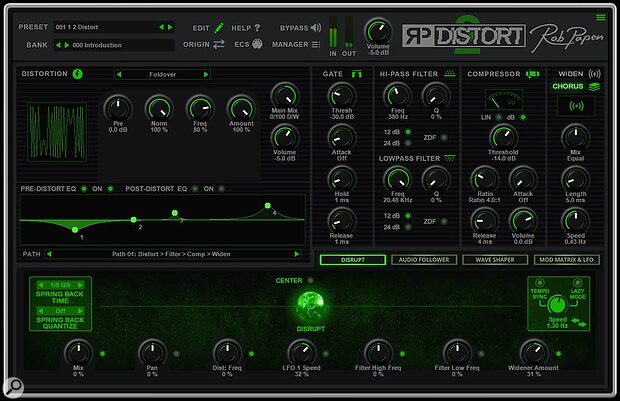The image size is (620, 401).
Task: Click the speed direction arrows icon
Action: (579, 323)
